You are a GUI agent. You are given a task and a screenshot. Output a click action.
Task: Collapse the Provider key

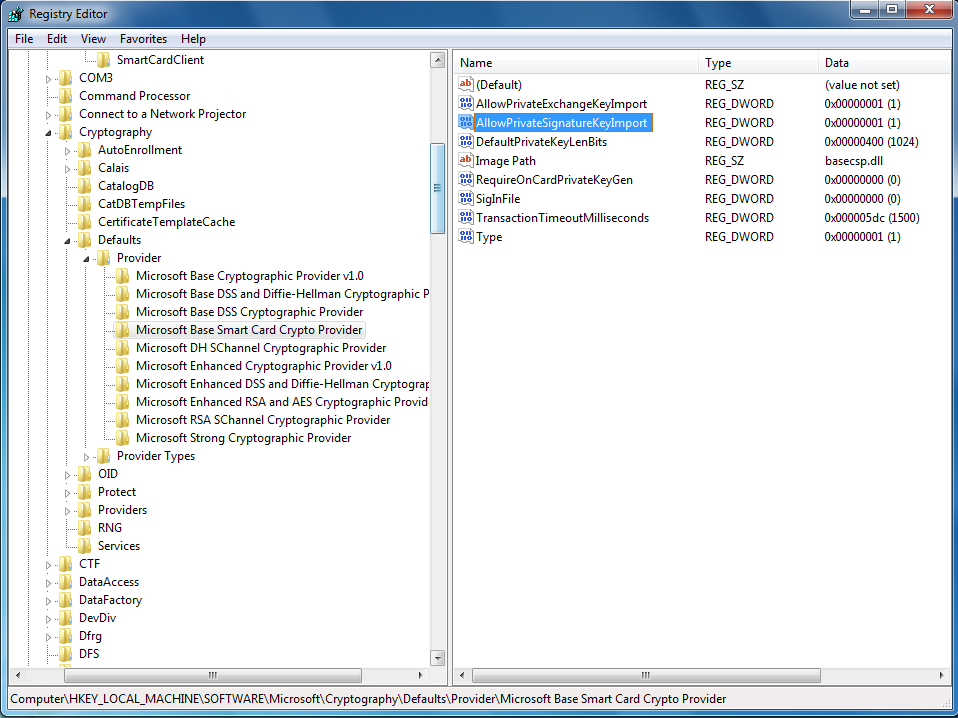(86, 259)
